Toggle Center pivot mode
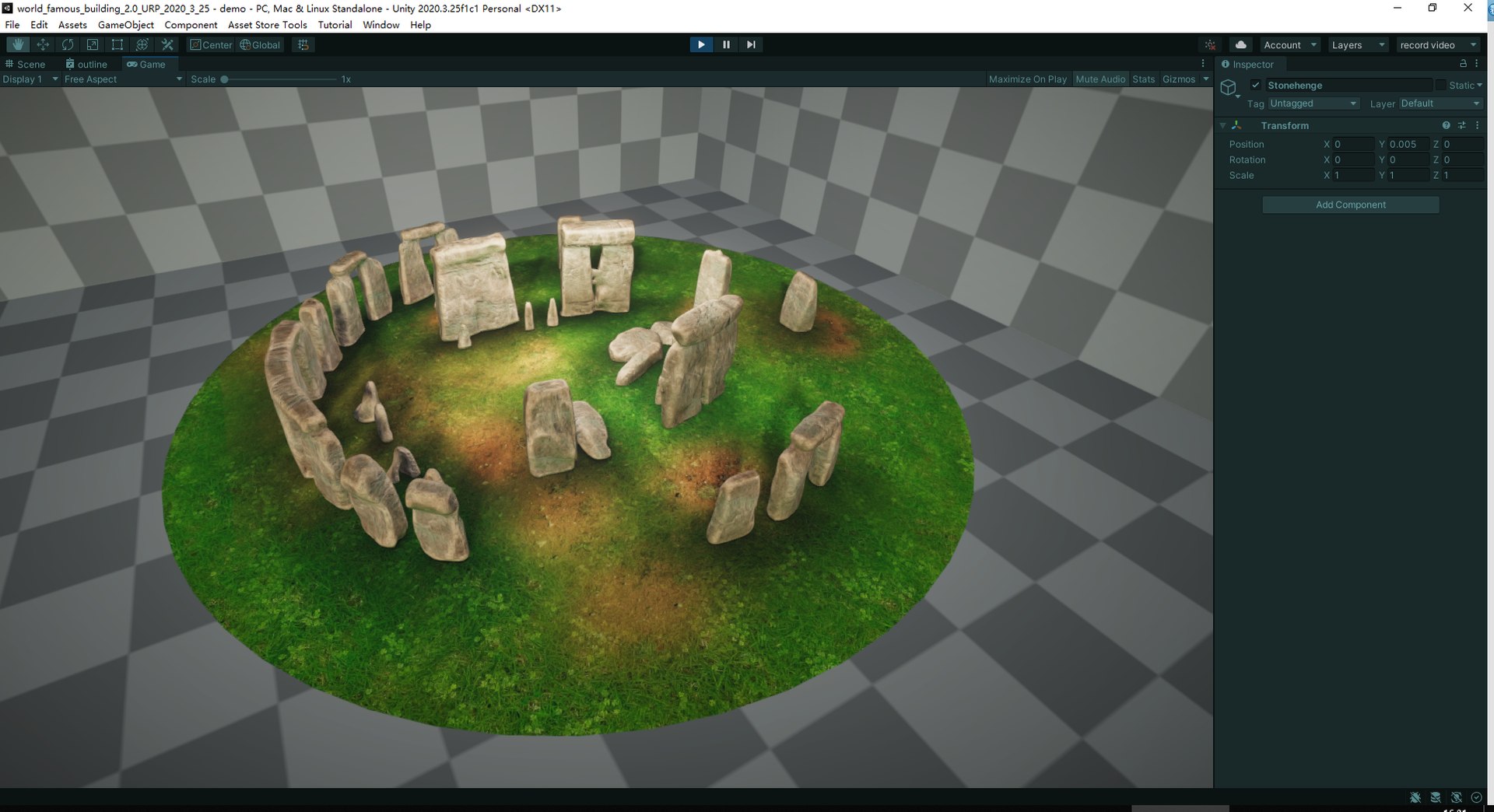 pos(211,44)
